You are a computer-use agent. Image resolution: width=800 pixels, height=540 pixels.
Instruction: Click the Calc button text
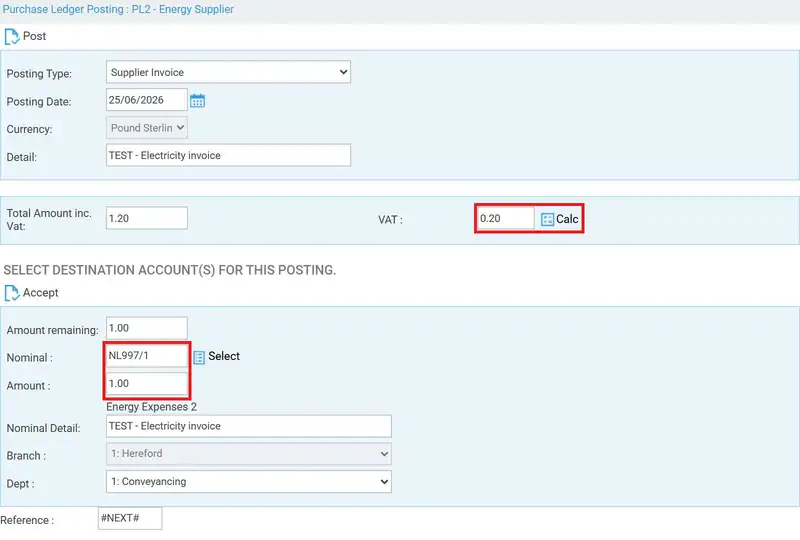pos(567,219)
